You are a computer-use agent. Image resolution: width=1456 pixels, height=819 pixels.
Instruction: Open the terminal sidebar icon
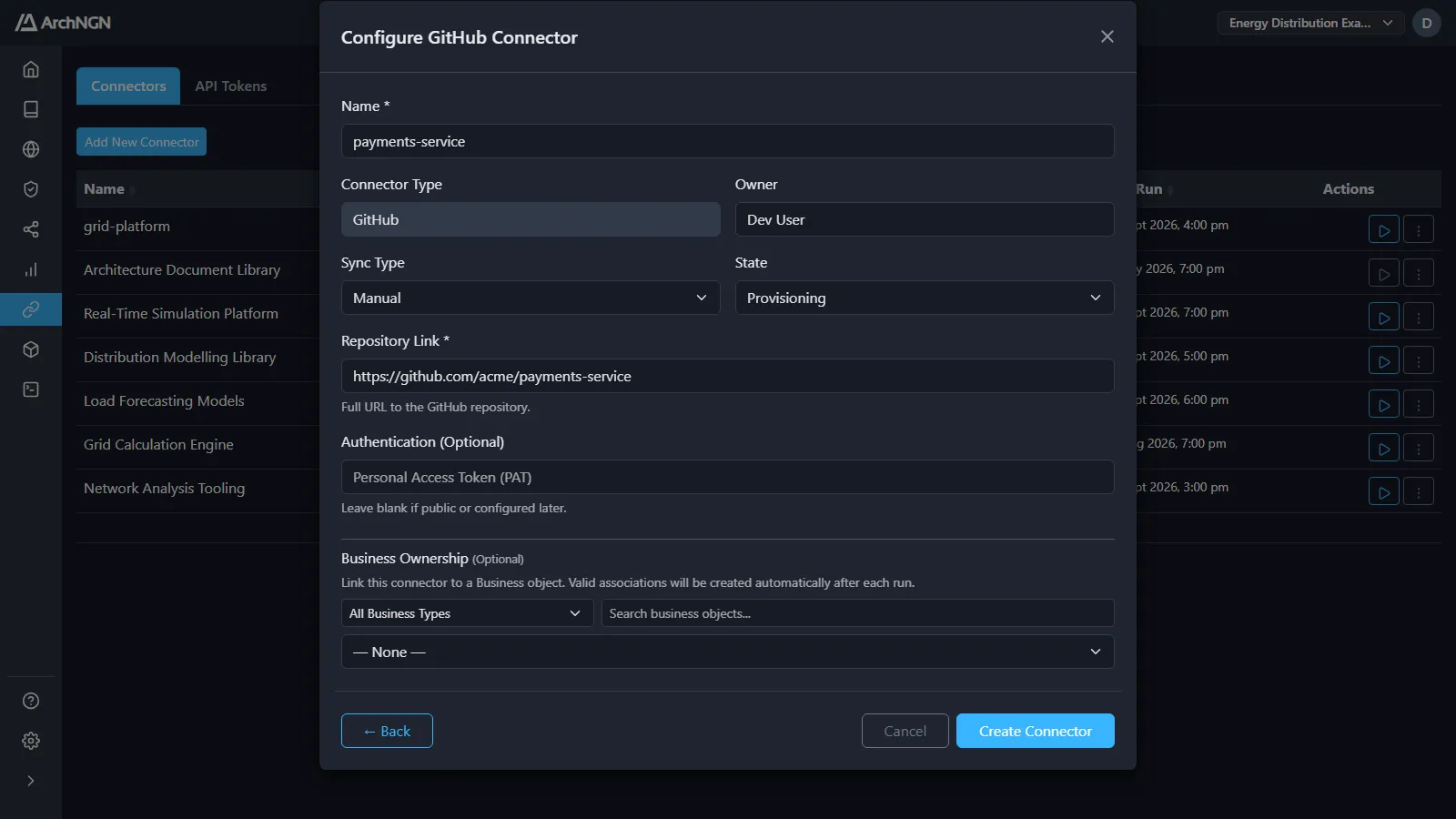(x=31, y=389)
